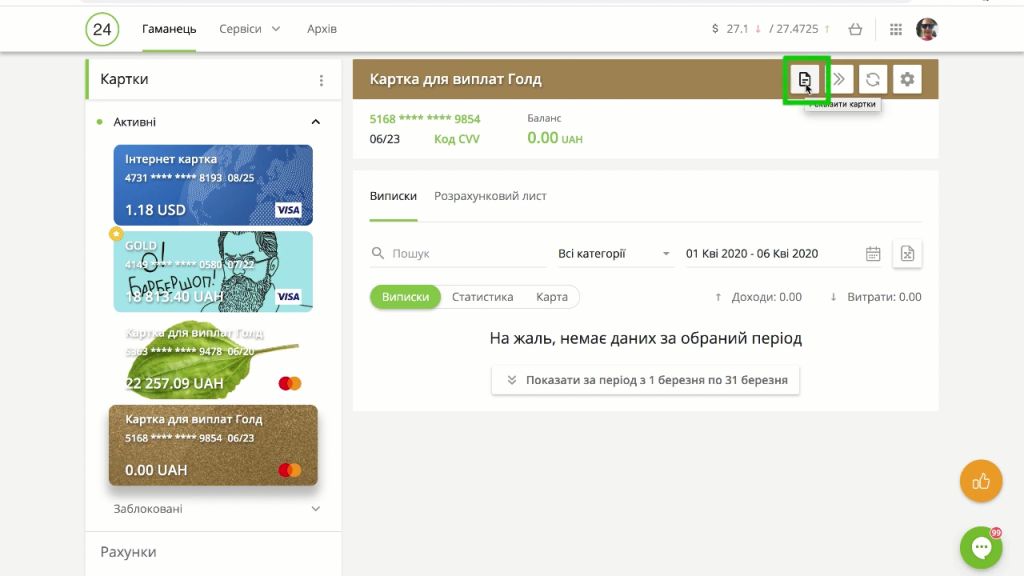Click the double-arrow transfer icon
This screenshot has height=576, width=1024.
point(840,79)
